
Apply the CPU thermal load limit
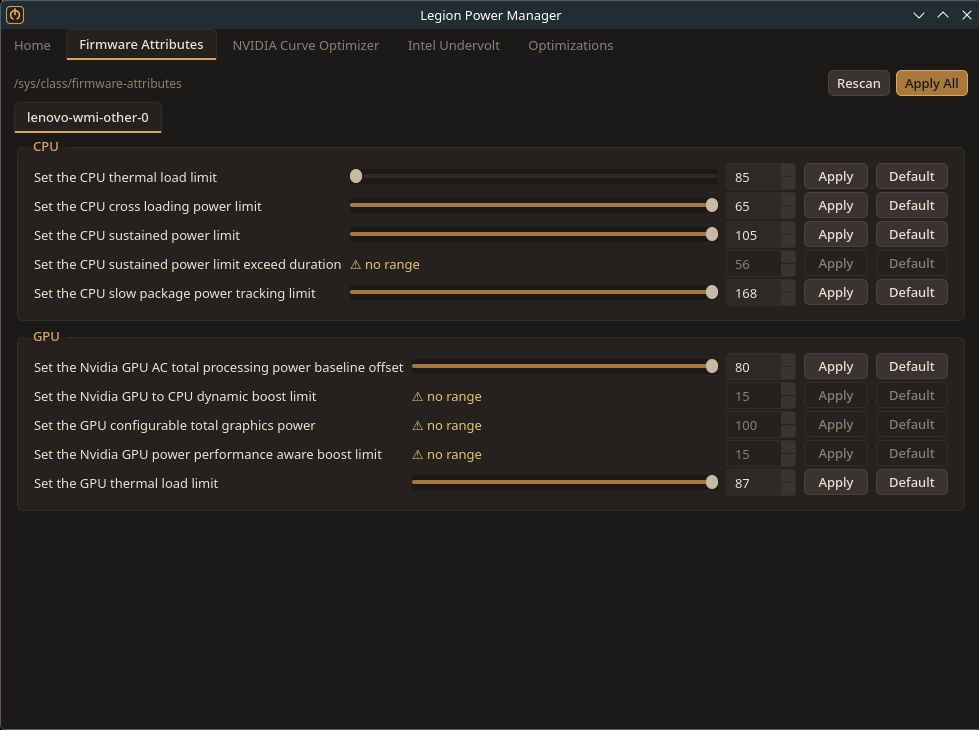coord(835,177)
